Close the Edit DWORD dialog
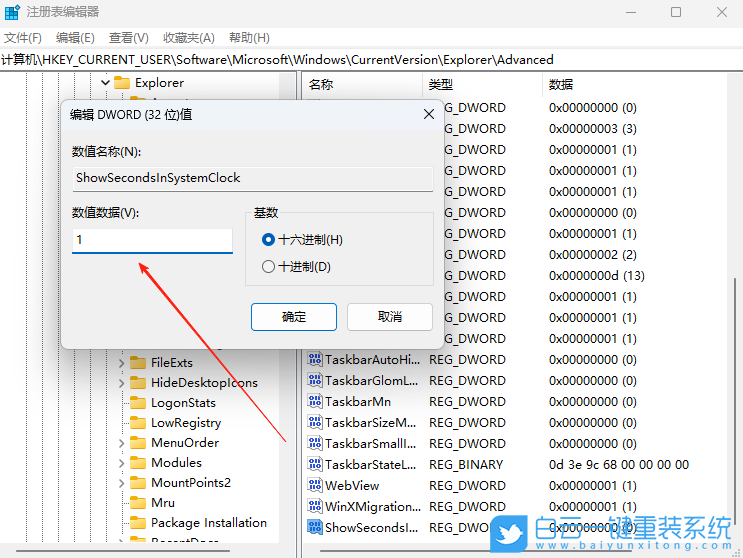 point(429,114)
